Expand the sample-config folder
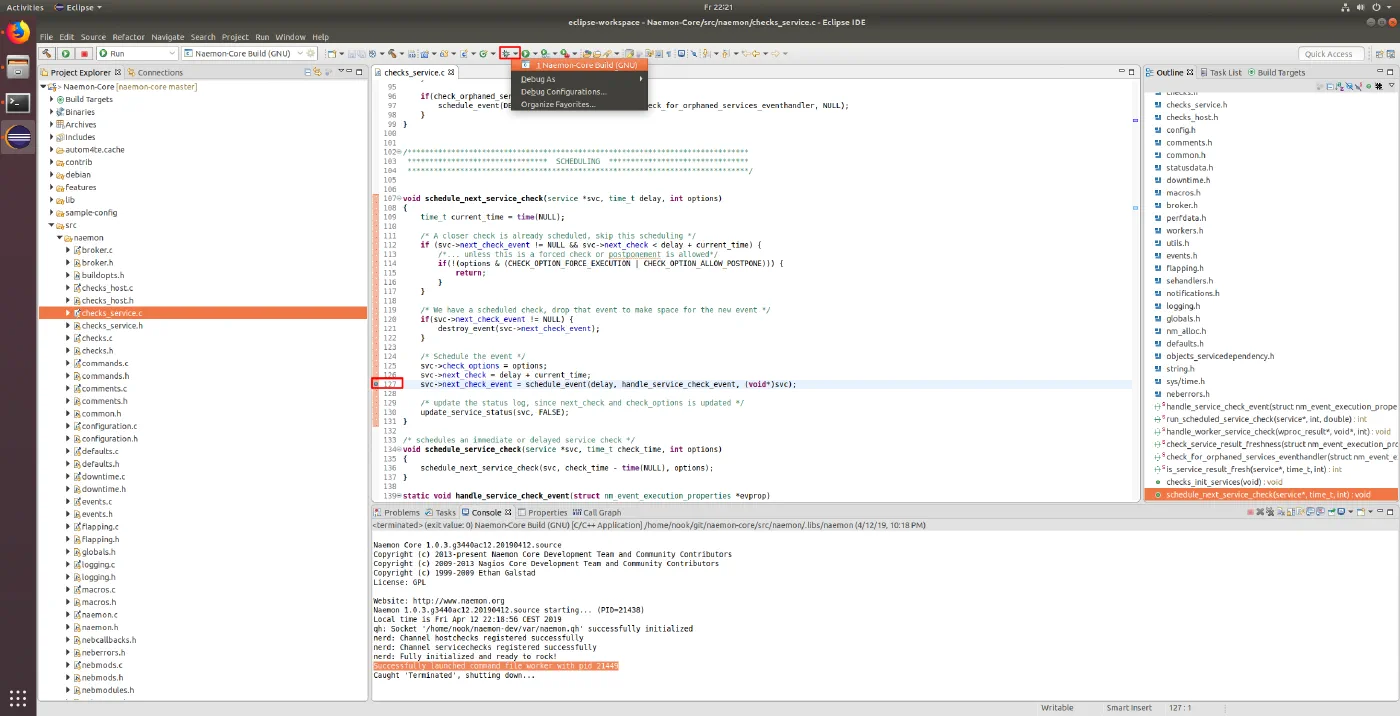The width and height of the screenshot is (1400, 716). point(52,212)
